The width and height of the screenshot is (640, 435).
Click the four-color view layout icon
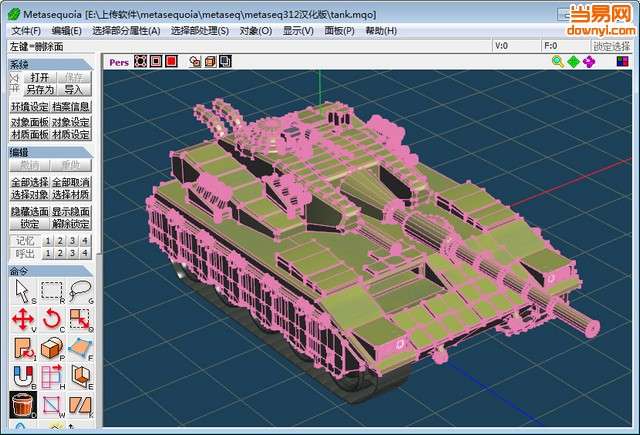coord(622,62)
